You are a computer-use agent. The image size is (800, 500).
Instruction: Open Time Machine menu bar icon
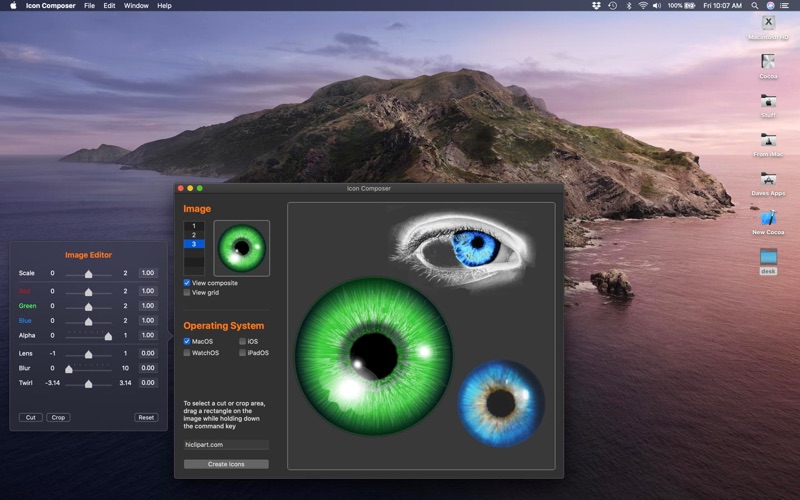click(x=613, y=6)
